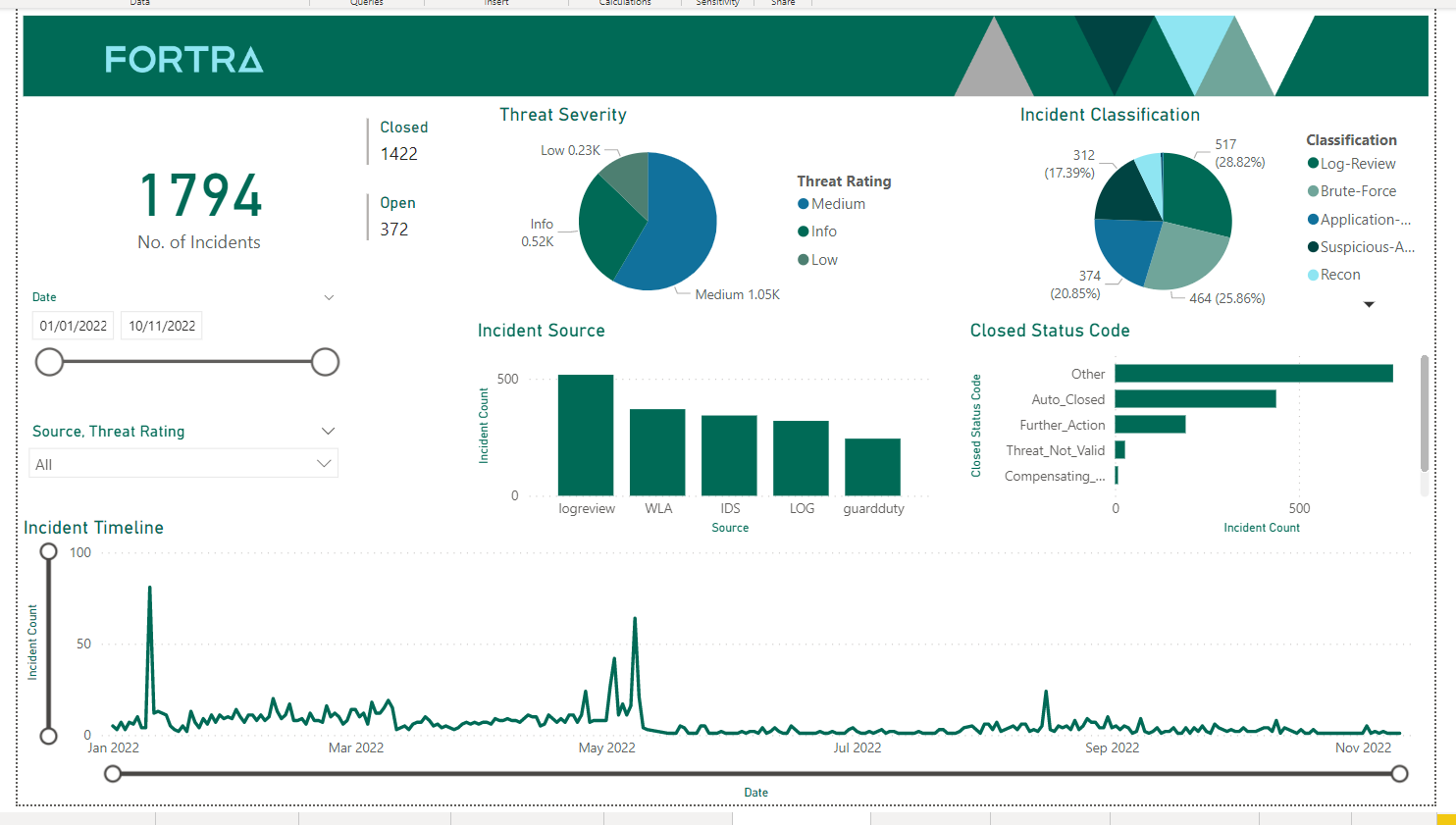Expand the Date slicer chevron
1456x825 pixels.
[329, 297]
